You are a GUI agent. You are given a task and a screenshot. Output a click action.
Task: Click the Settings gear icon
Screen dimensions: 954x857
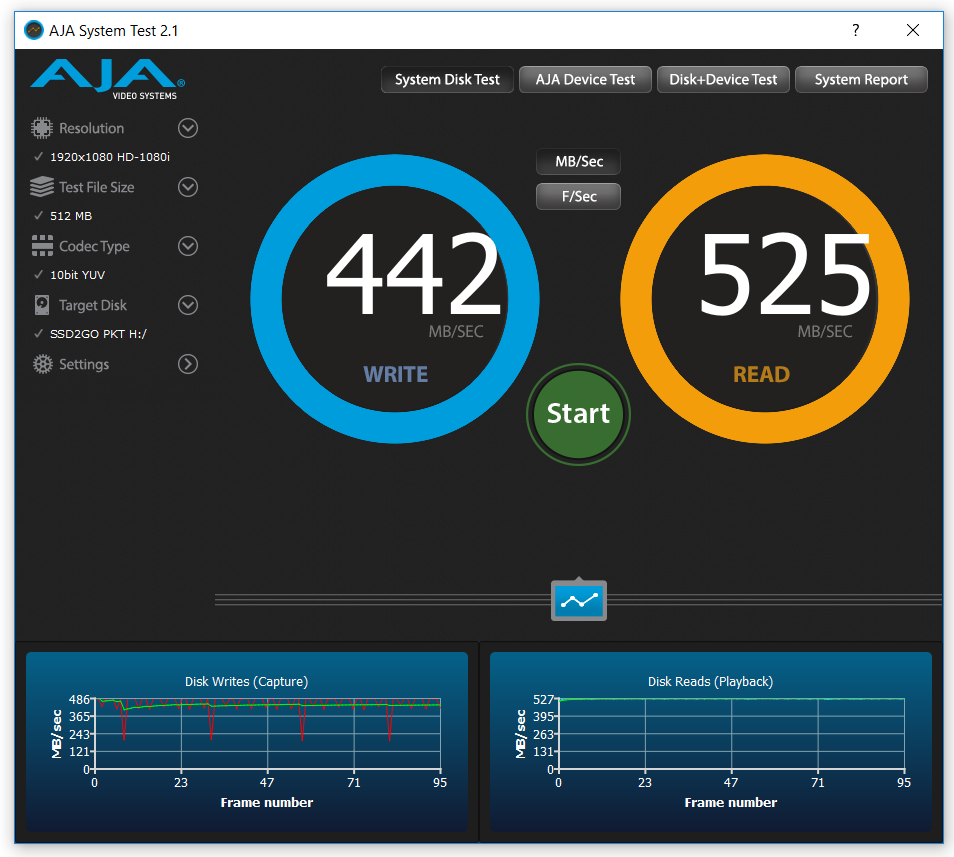click(x=43, y=364)
